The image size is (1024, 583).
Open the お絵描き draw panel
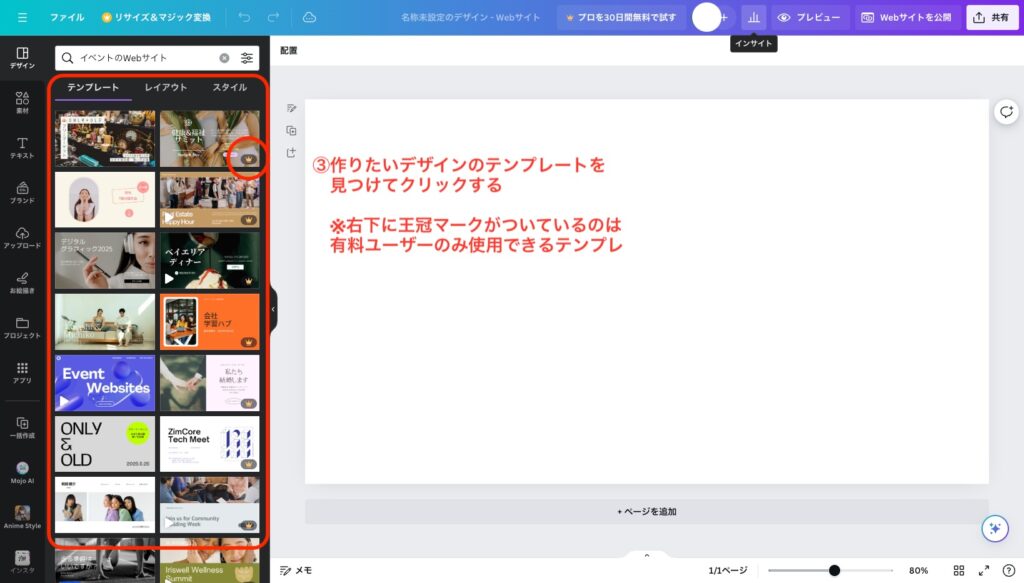coord(22,283)
